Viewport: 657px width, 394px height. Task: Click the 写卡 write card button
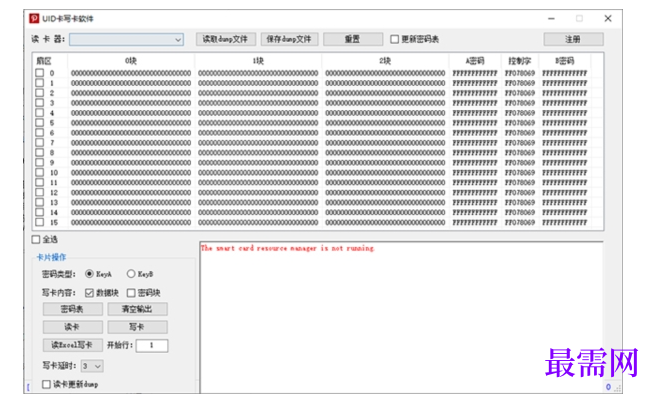coord(137,327)
